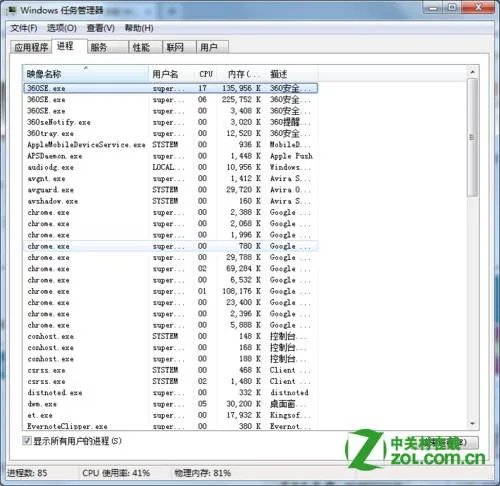Image resolution: width=500 pixels, height=486 pixels.
Task: Select chrome.exe row using 69,284 K
Action: [171, 269]
